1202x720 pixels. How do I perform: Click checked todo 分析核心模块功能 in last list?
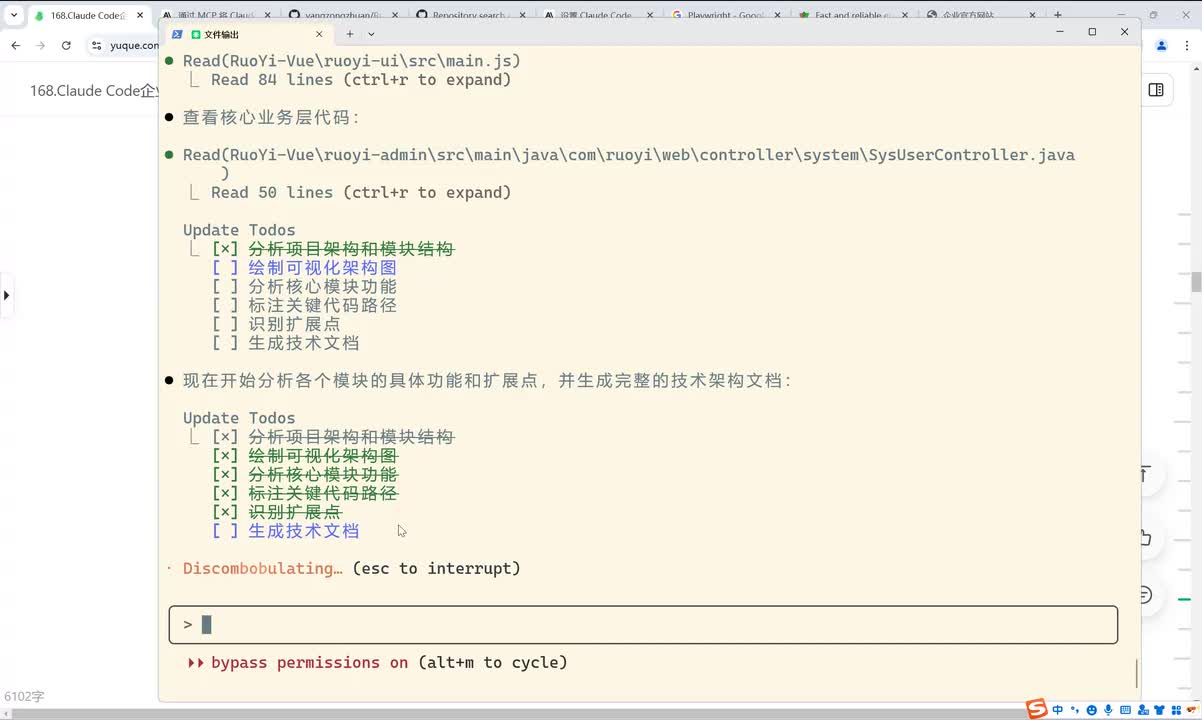pyautogui.click(x=322, y=474)
